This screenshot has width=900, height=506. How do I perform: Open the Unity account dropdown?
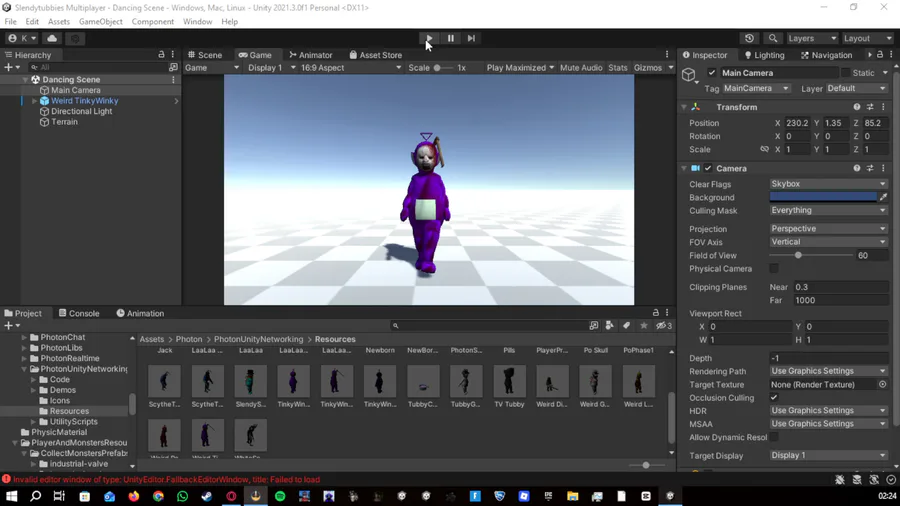22,38
